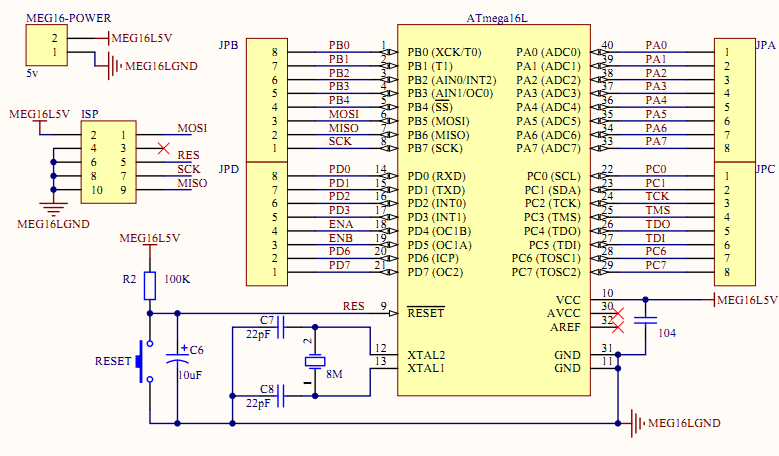Click the pin 9 RESET input arrow
This screenshot has width=779, height=456.
pos(393,313)
